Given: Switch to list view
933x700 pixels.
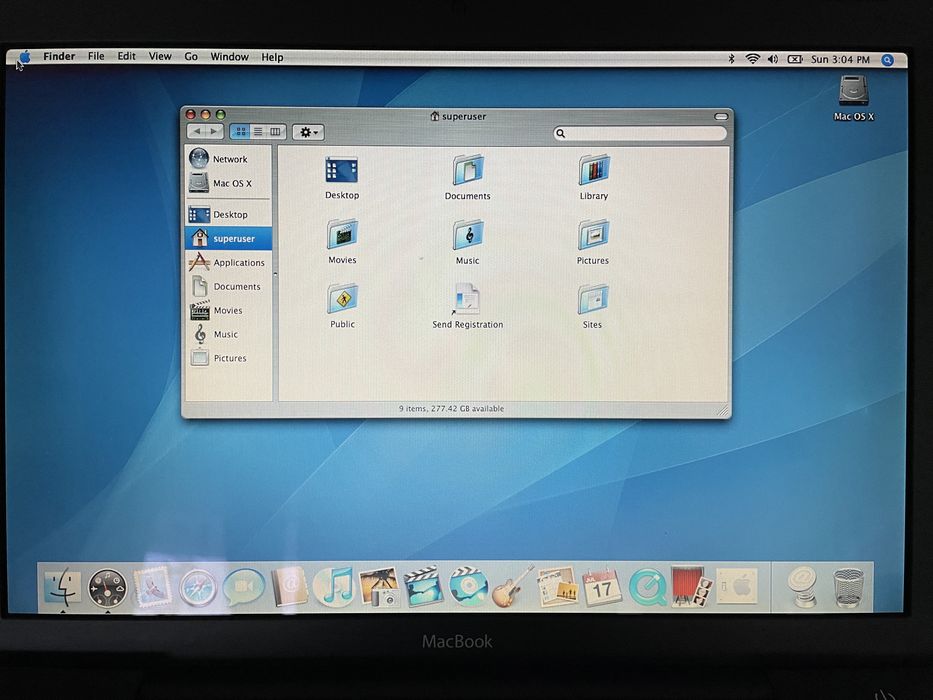Looking at the screenshot, I should tap(258, 132).
